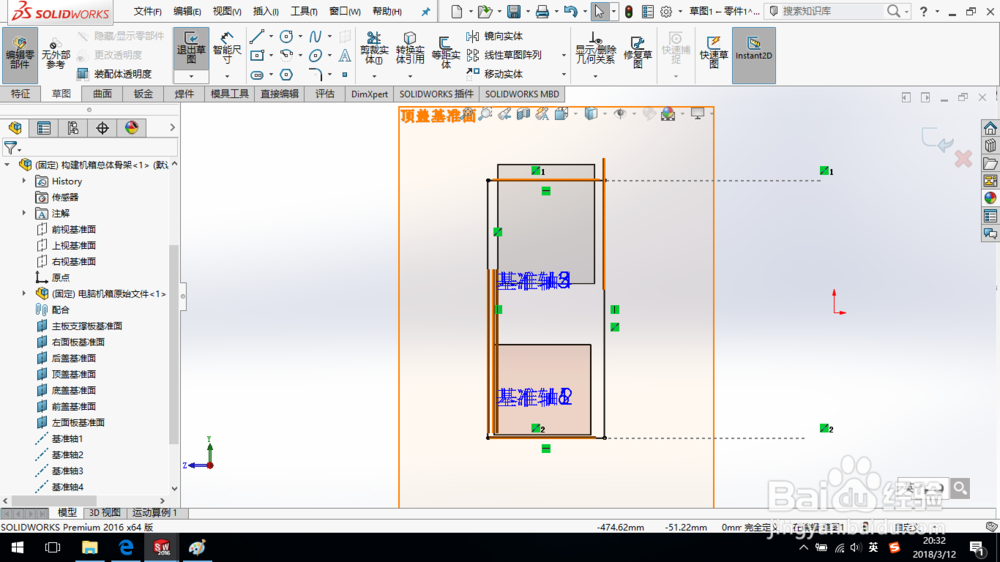Image resolution: width=1000 pixels, height=562 pixels.
Task: Click Convert Entities (转换实体引用) tool
Action: tap(410, 48)
